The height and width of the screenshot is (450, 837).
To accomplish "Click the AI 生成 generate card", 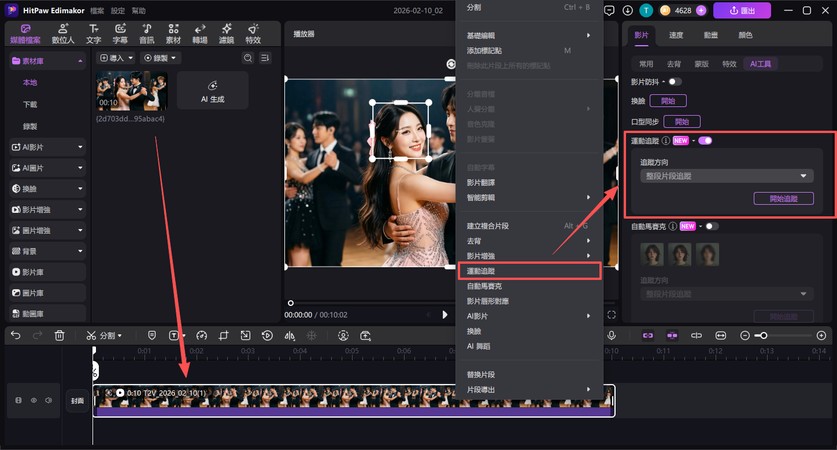I will 212,91.
